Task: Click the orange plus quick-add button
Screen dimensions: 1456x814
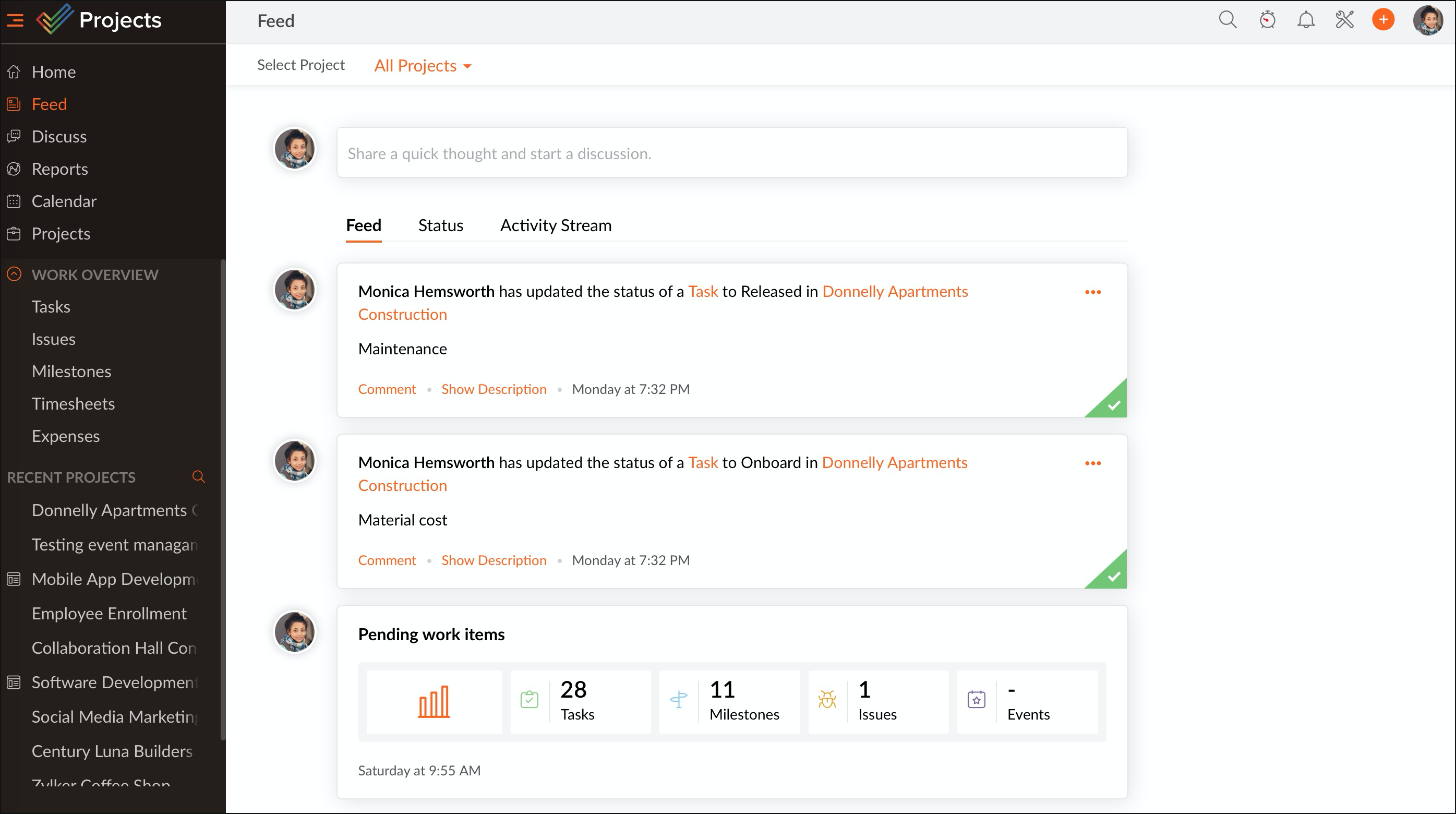Action: tap(1383, 20)
